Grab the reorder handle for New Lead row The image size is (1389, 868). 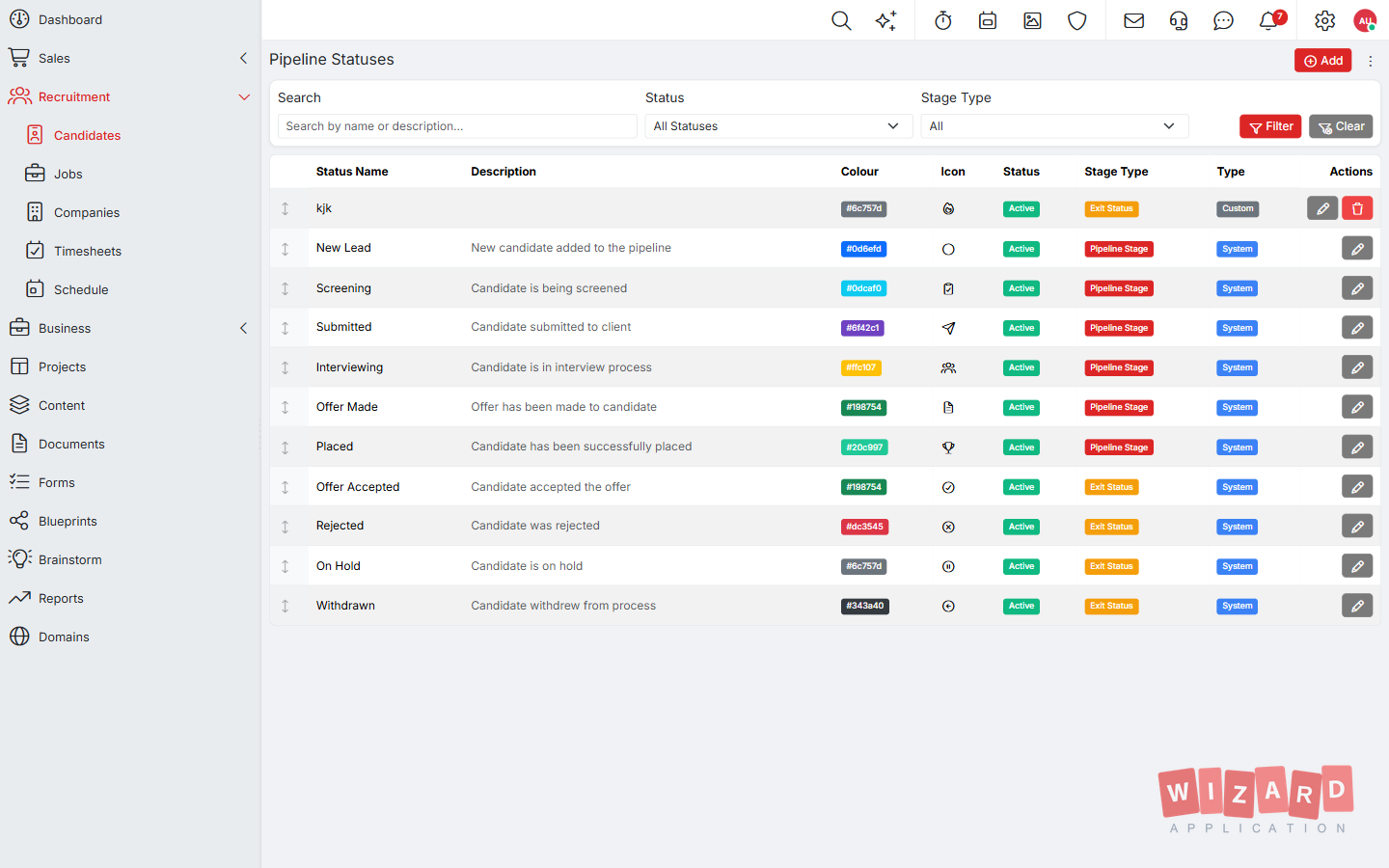click(286, 249)
